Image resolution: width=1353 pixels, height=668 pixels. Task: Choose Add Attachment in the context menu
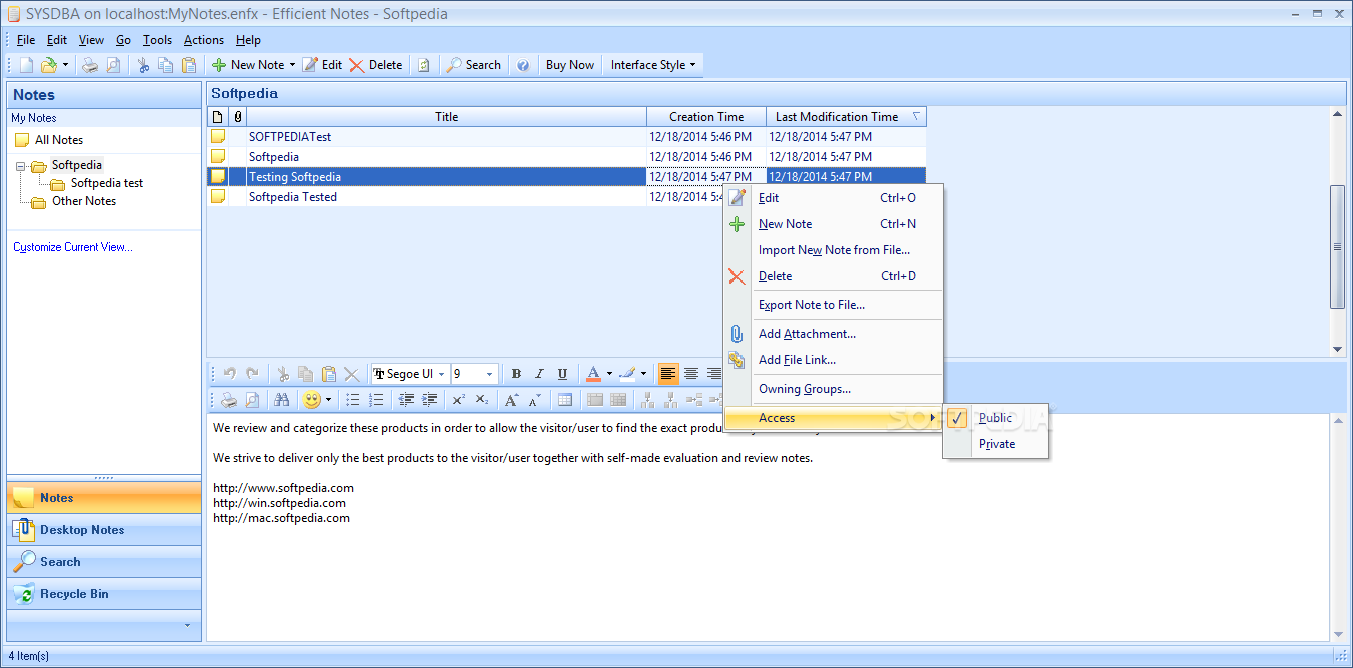pos(807,334)
